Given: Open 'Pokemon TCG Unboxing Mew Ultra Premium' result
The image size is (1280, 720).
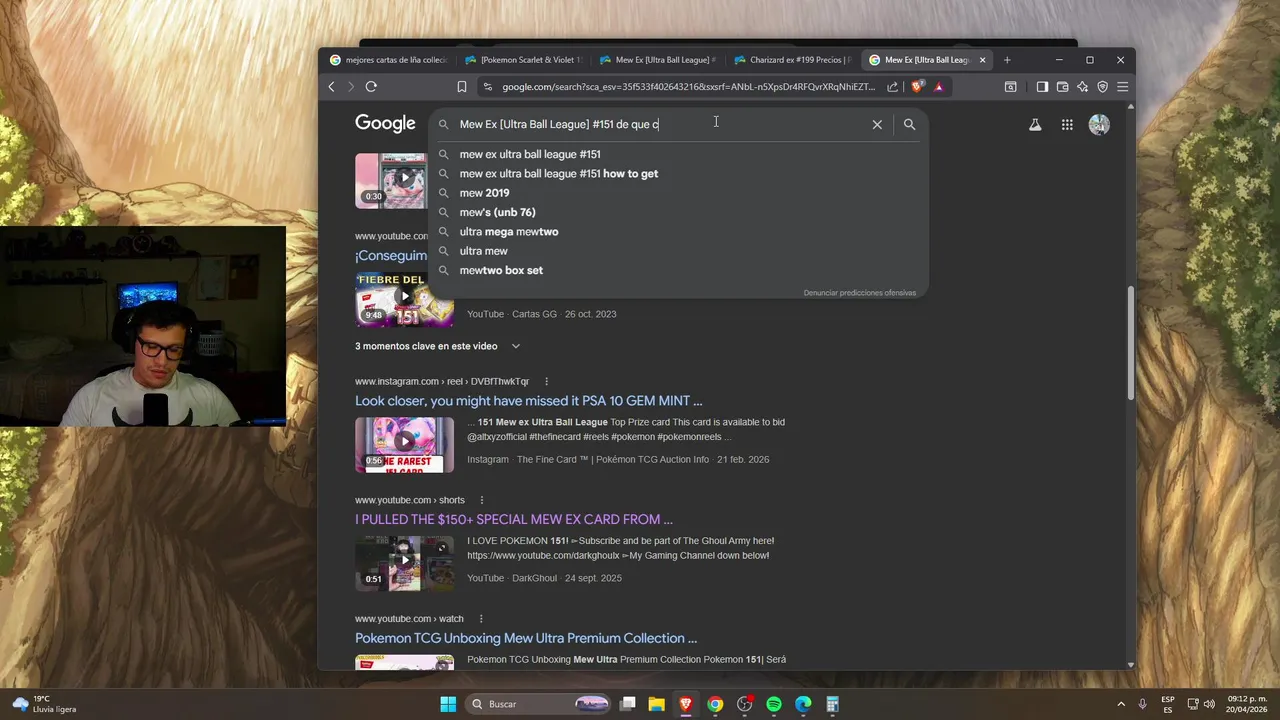Looking at the screenshot, I should (x=526, y=638).
